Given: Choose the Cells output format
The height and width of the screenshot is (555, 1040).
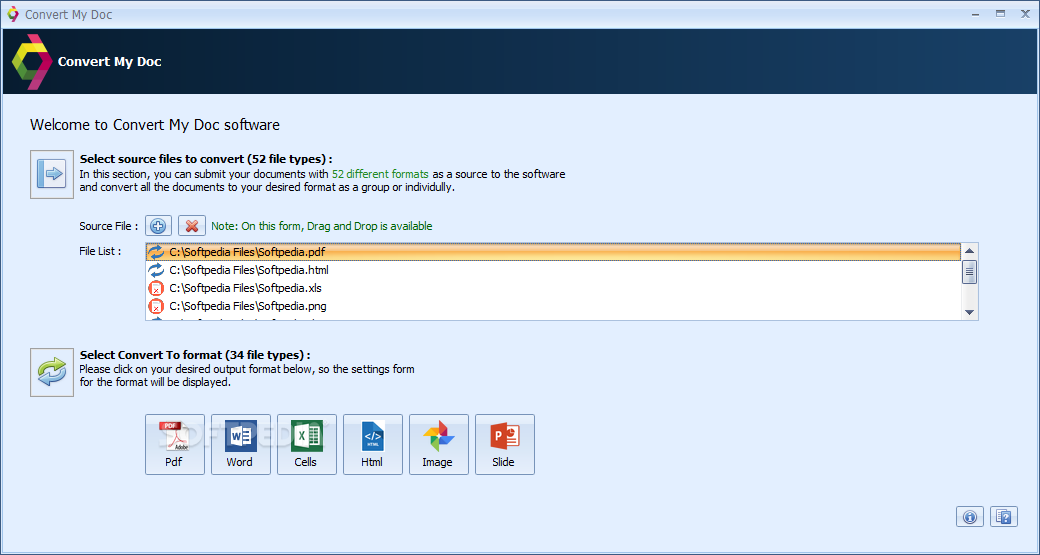Looking at the screenshot, I should [x=306, y=444].
